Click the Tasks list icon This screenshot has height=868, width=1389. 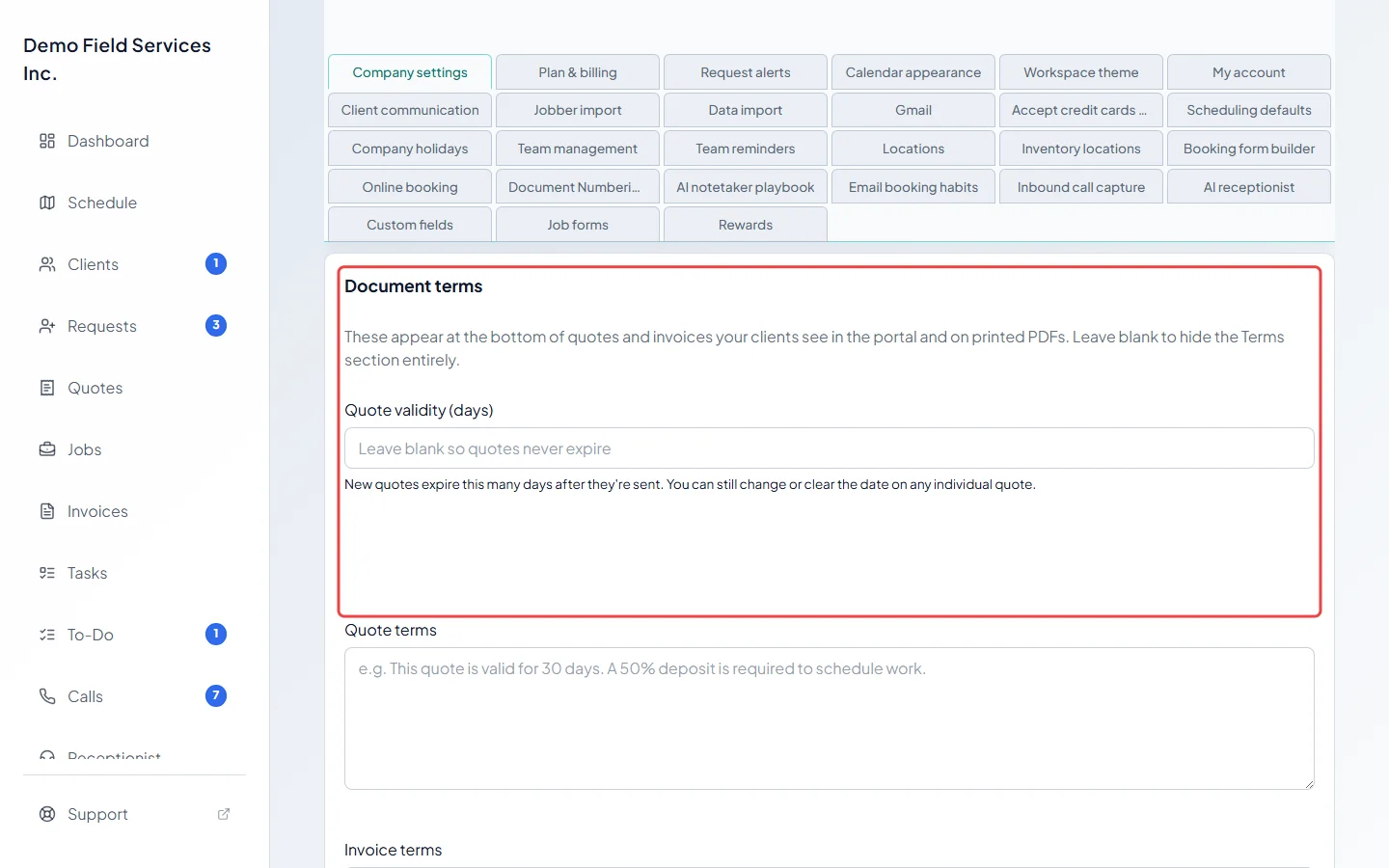pos(47,573)
